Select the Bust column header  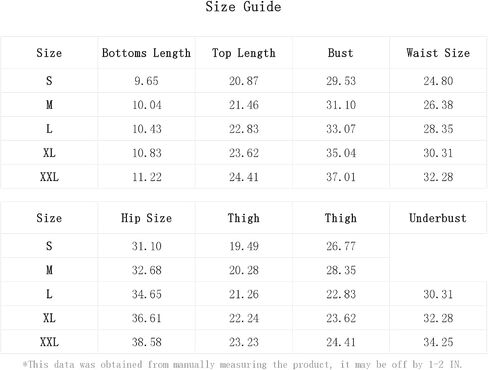[340, 53]
